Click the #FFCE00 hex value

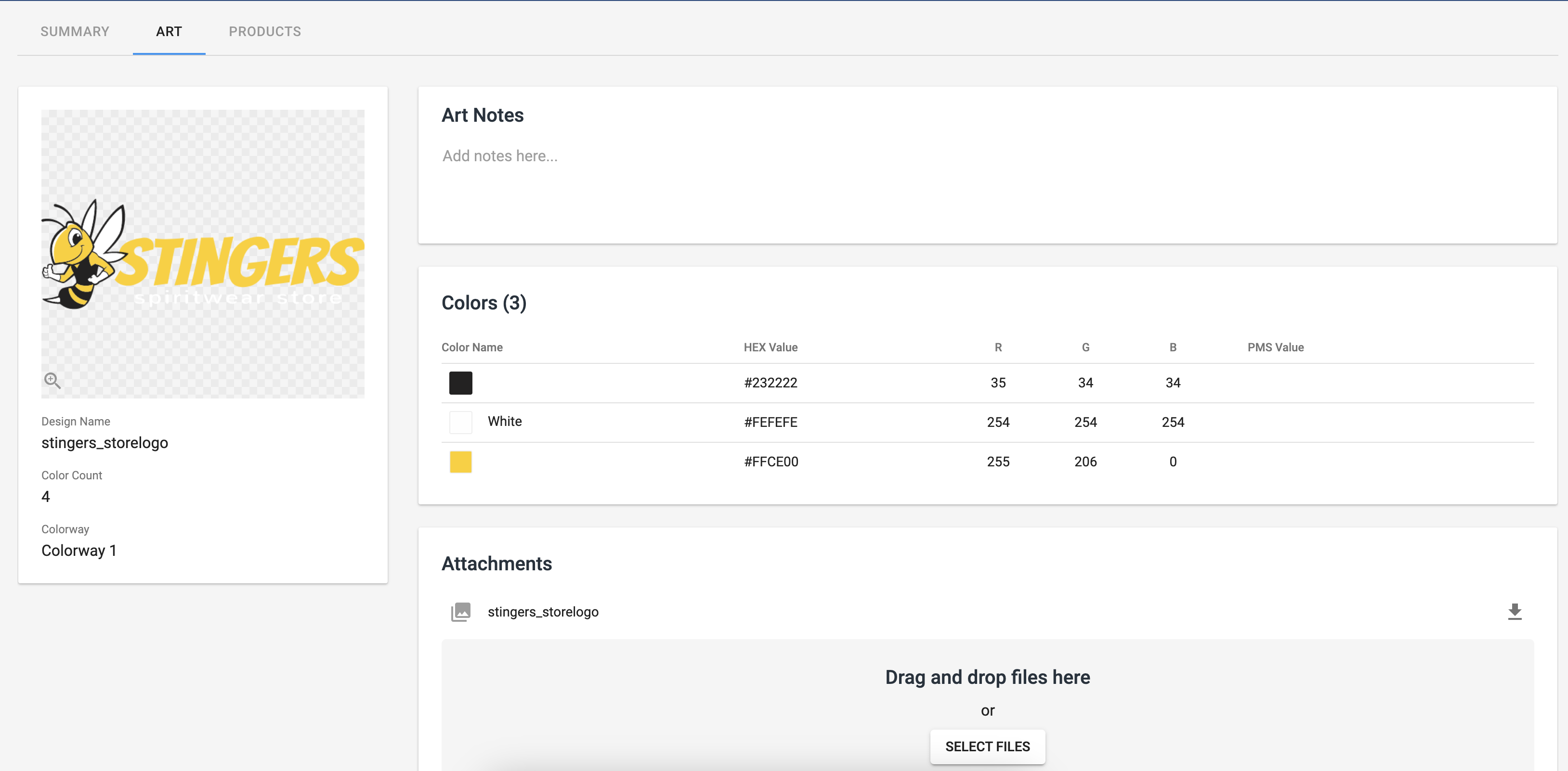point(771,461)
